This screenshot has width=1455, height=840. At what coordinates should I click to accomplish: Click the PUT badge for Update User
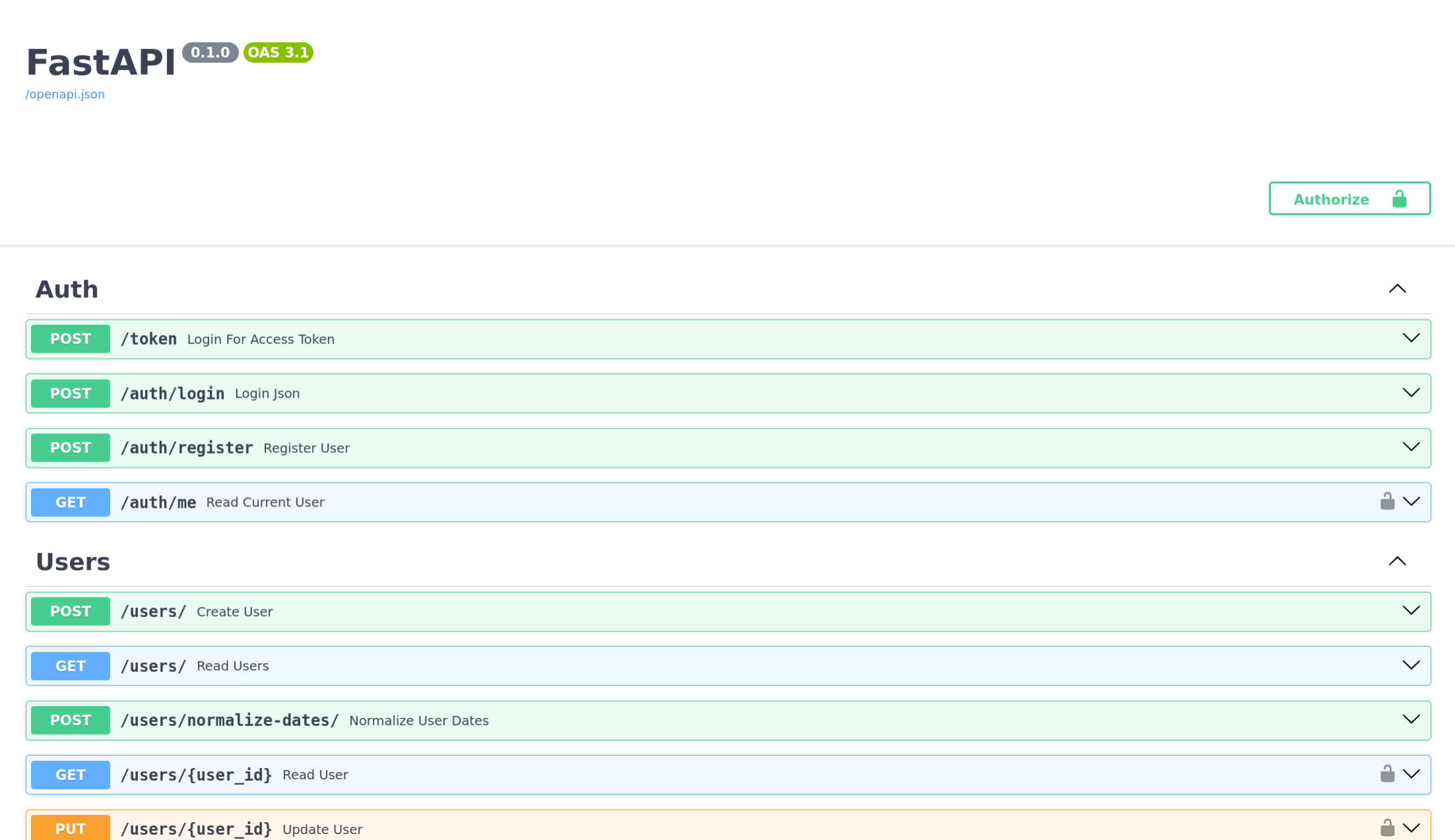pos(71,828)
